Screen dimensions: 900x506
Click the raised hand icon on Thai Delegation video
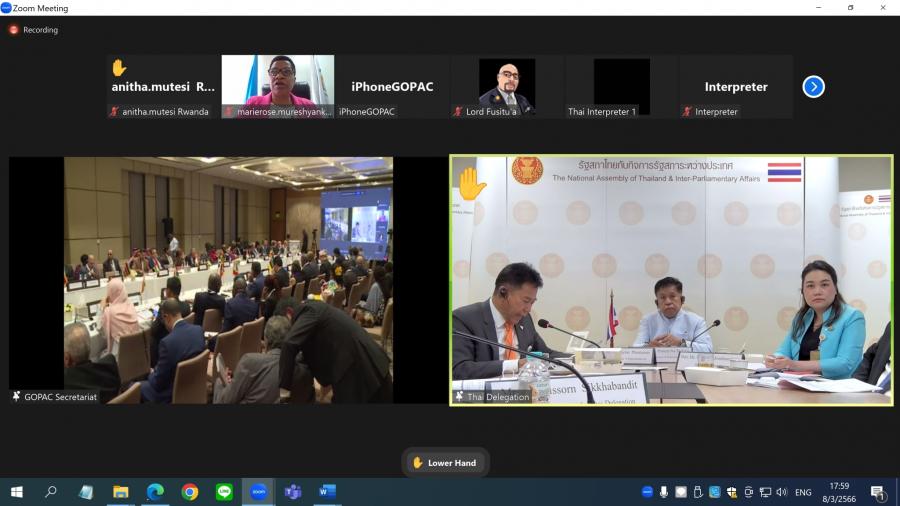pyautogui.click(x=471, y=184)
